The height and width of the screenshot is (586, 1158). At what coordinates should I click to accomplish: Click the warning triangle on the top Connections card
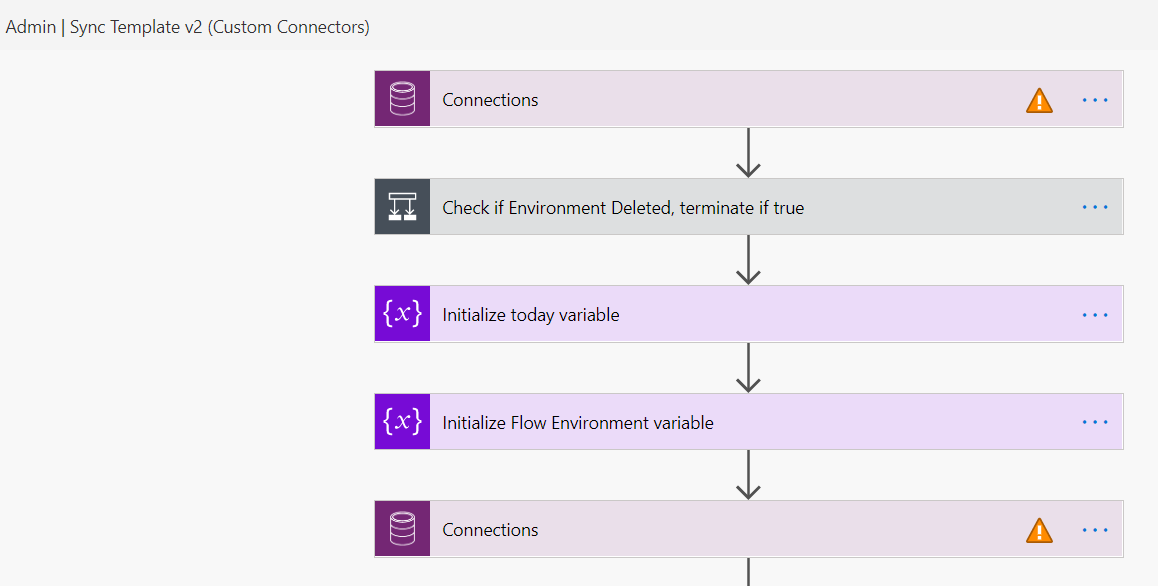1039,99
